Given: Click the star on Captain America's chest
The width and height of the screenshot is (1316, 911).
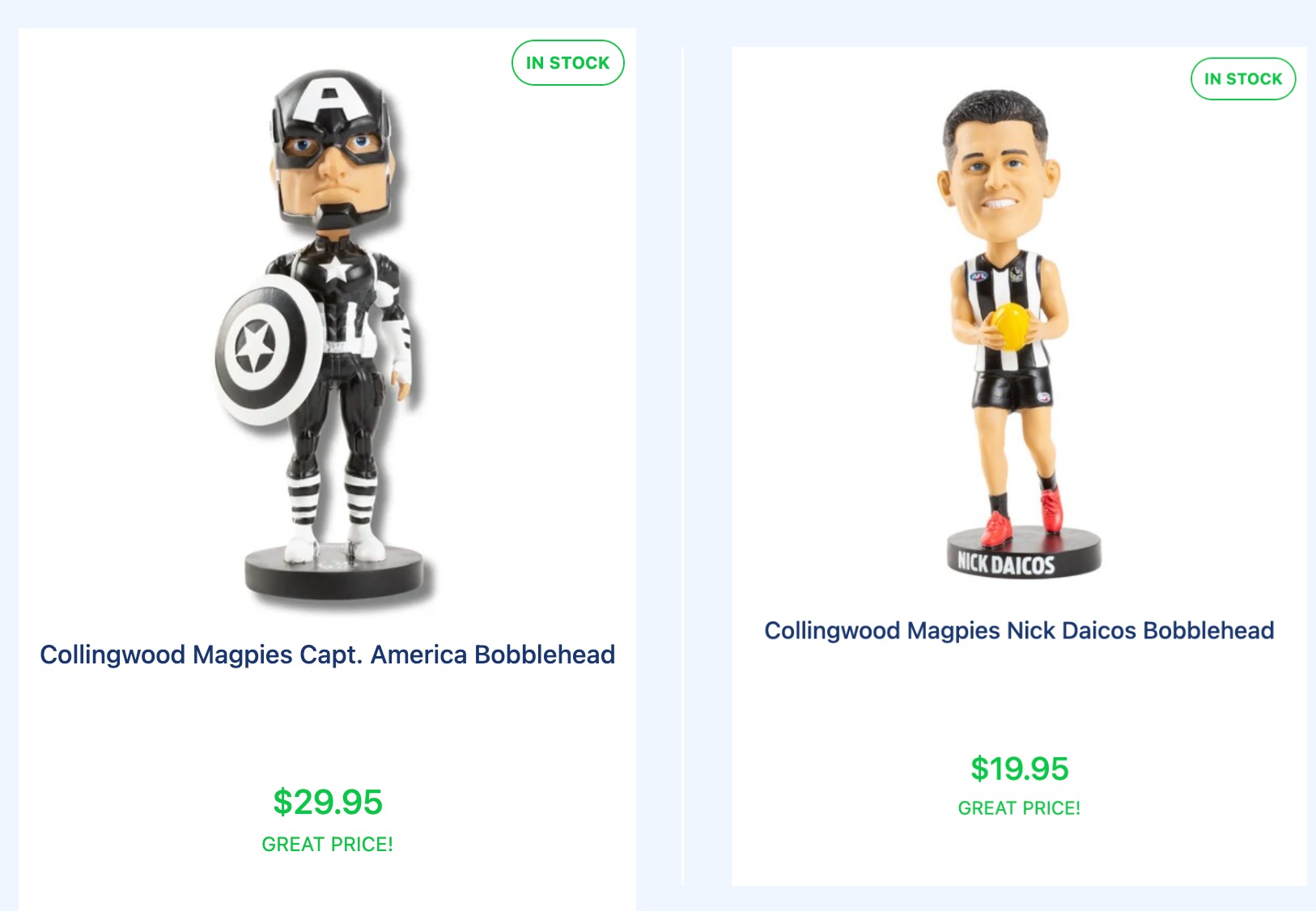Looking at the screenshot, I should [x=335, y=269].
